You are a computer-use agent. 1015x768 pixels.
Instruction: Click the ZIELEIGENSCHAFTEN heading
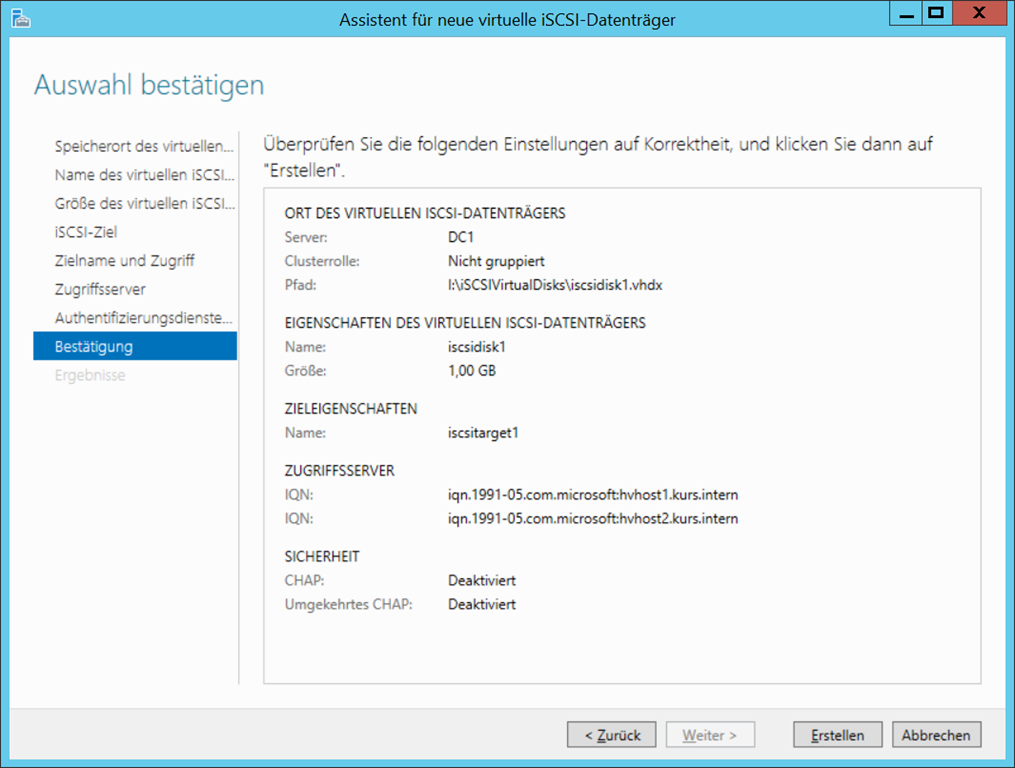click(x=351, y=409)
